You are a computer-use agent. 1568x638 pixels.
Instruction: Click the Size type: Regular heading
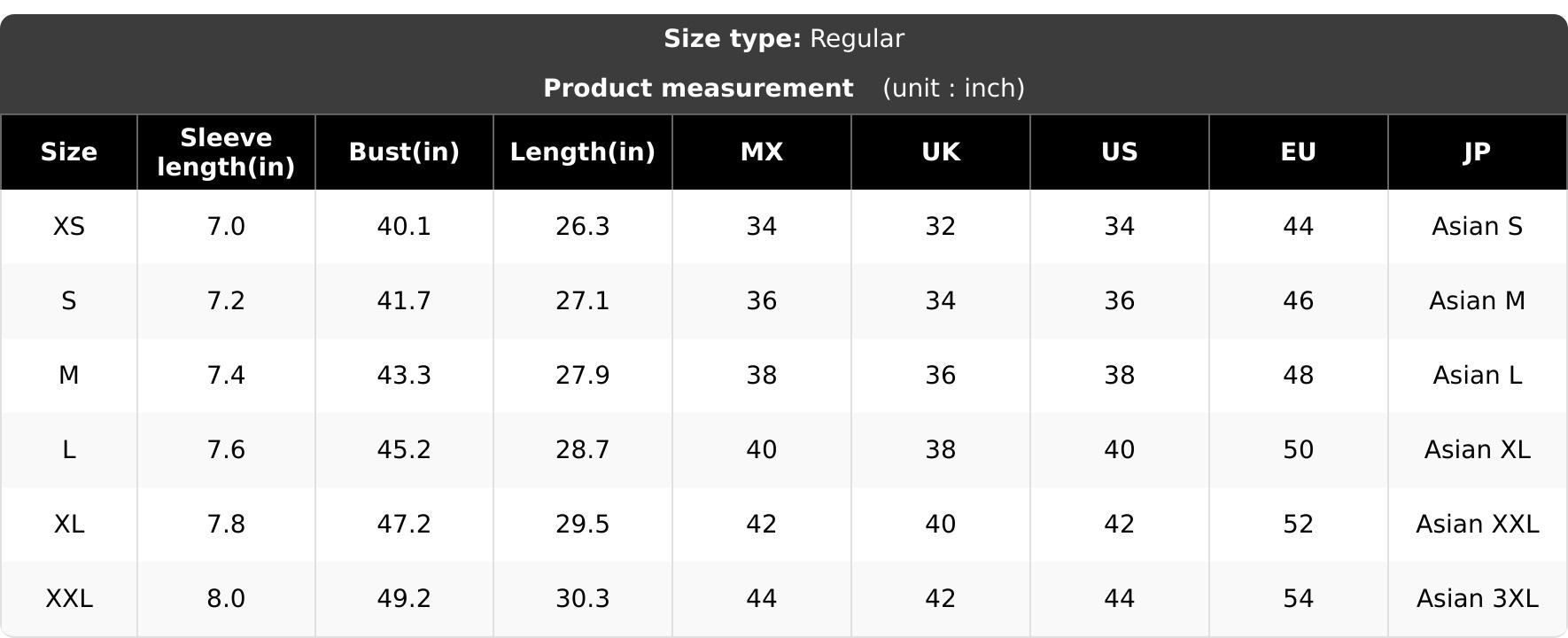point(784,39)
